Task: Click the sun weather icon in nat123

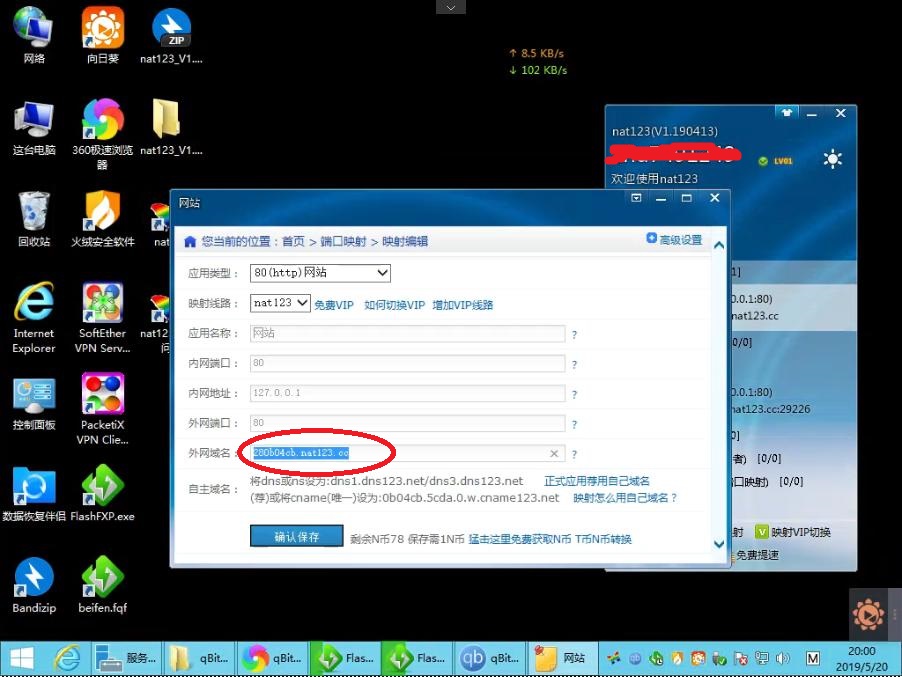Action: (832, 160)
